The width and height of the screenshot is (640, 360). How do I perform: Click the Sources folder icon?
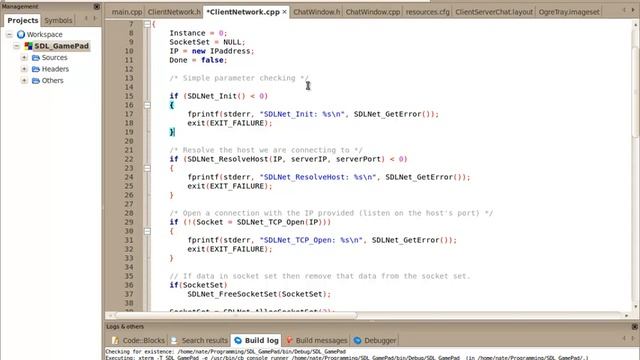pos(36,58)
